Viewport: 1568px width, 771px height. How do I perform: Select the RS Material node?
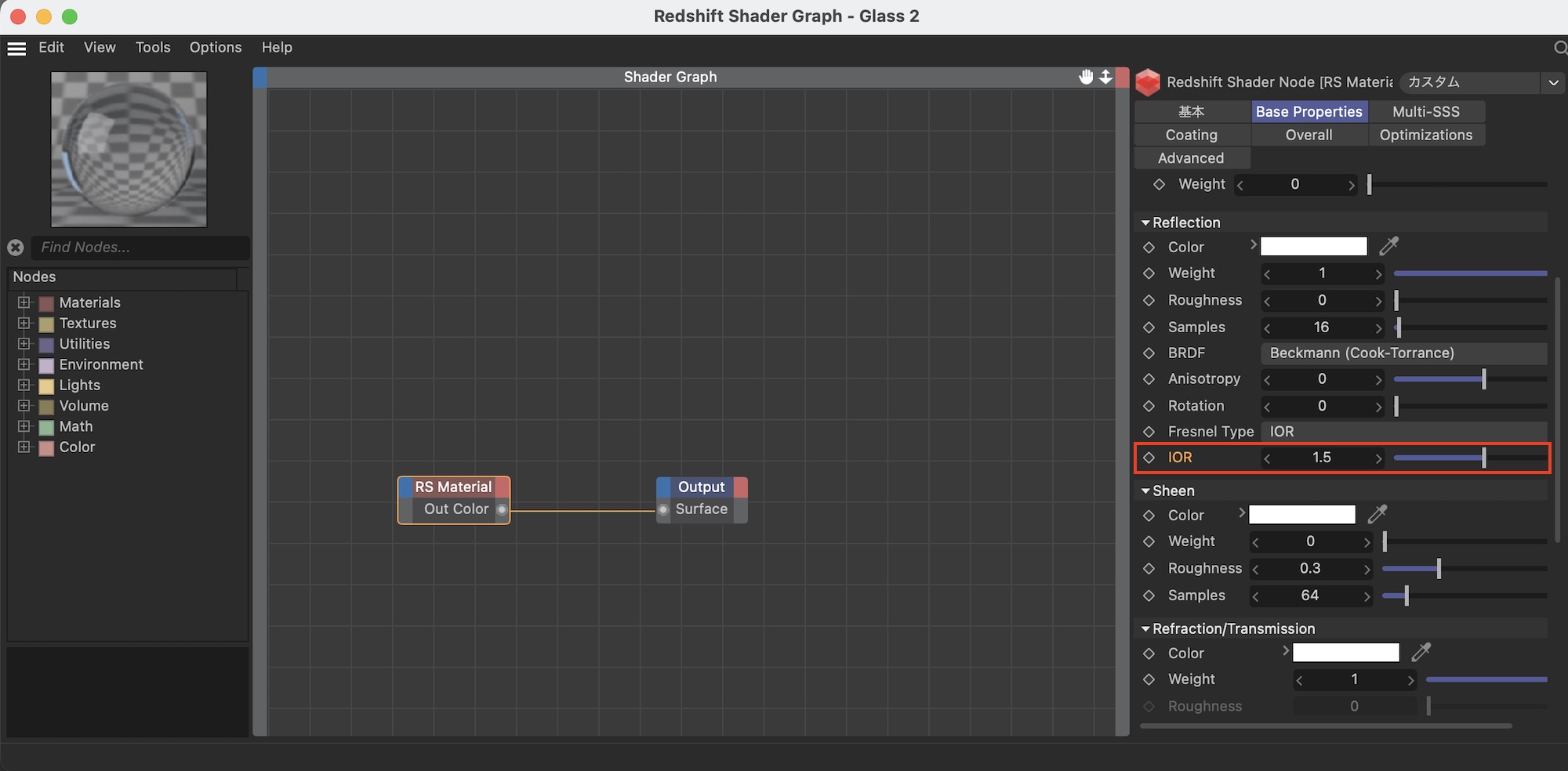(x=453, y=487)
